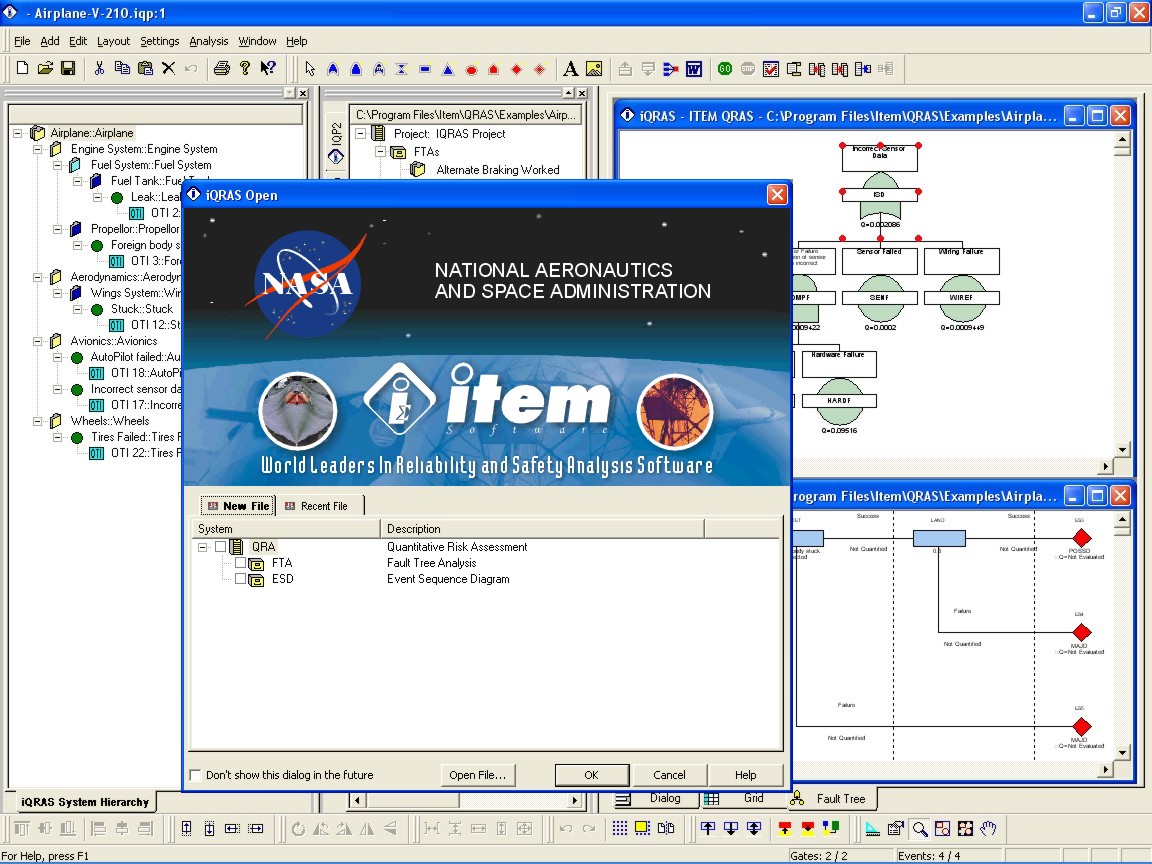
Task: Click the Save diskette toolbar icon
Action: pyautogui.click(x=68, y=68)
